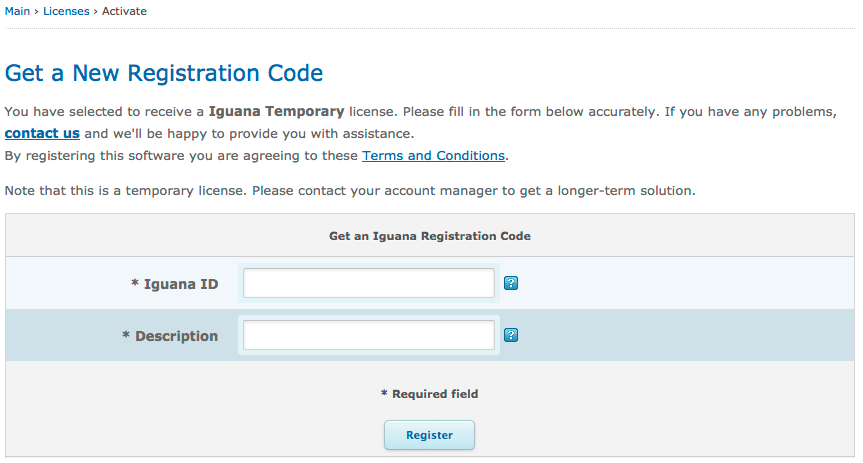Viewport: 863px width, 463px height.
Task: Click the help icon beside Iguana ID
Action: 511,283
